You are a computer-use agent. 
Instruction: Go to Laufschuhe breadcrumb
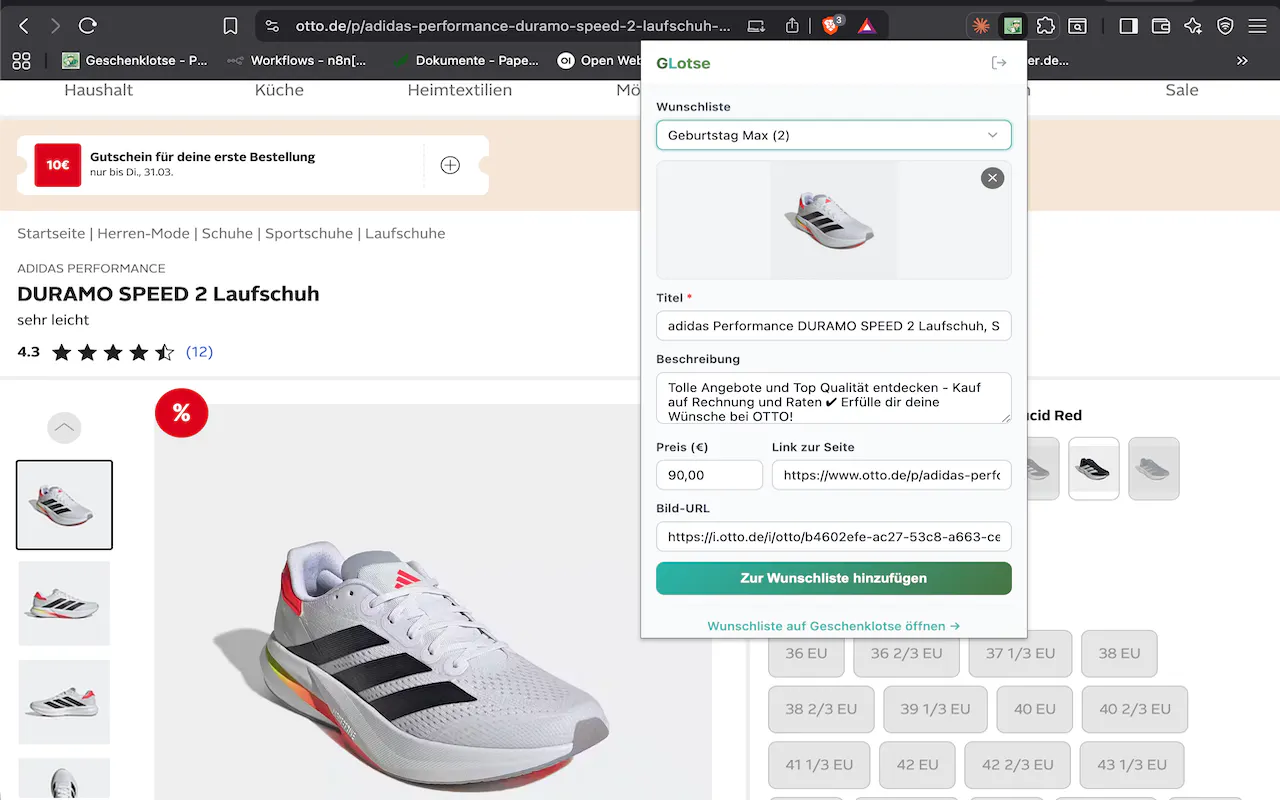point(405,233)
